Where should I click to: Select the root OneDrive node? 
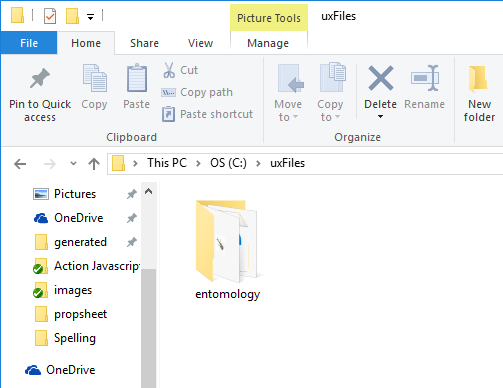[x=71, y=370]
